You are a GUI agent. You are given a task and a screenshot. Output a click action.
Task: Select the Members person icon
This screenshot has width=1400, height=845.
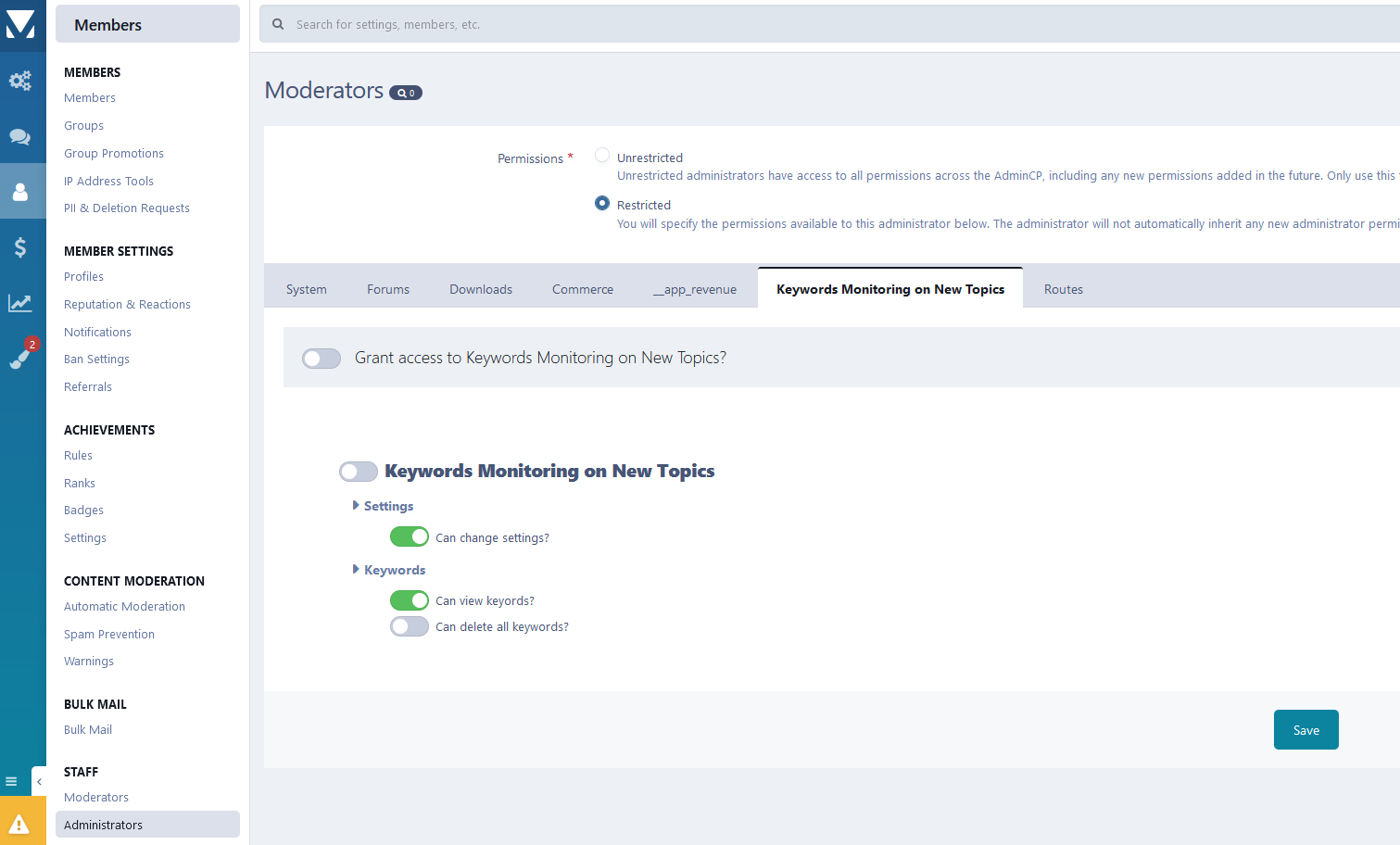click(x=20, y=192)
